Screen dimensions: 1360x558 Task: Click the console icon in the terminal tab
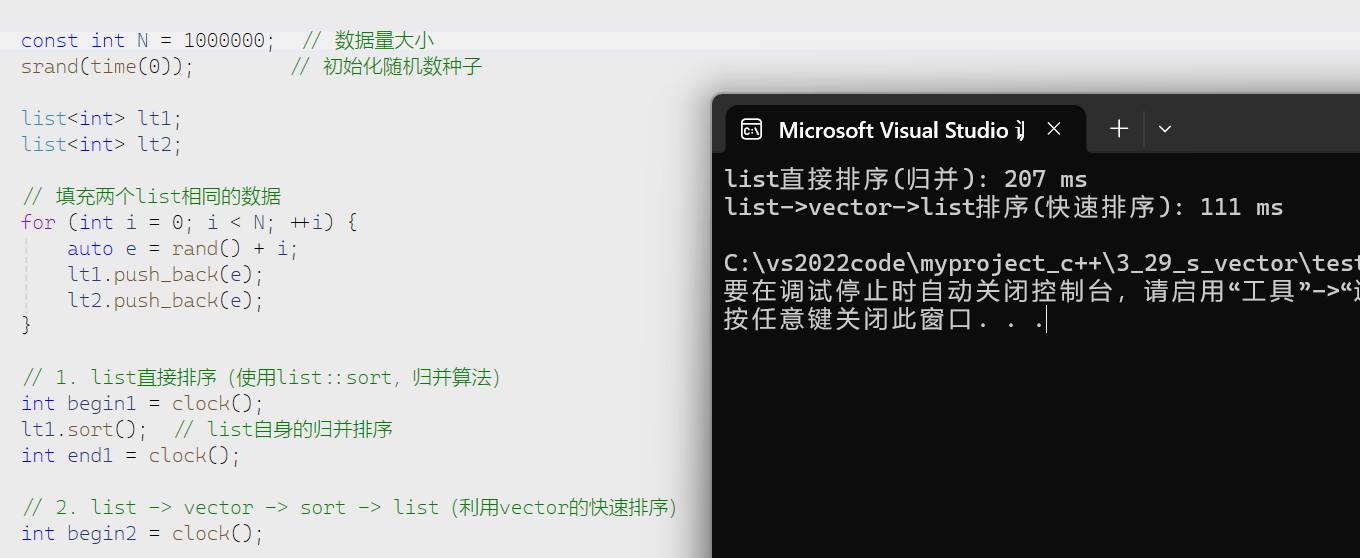[x=751, y=130]
